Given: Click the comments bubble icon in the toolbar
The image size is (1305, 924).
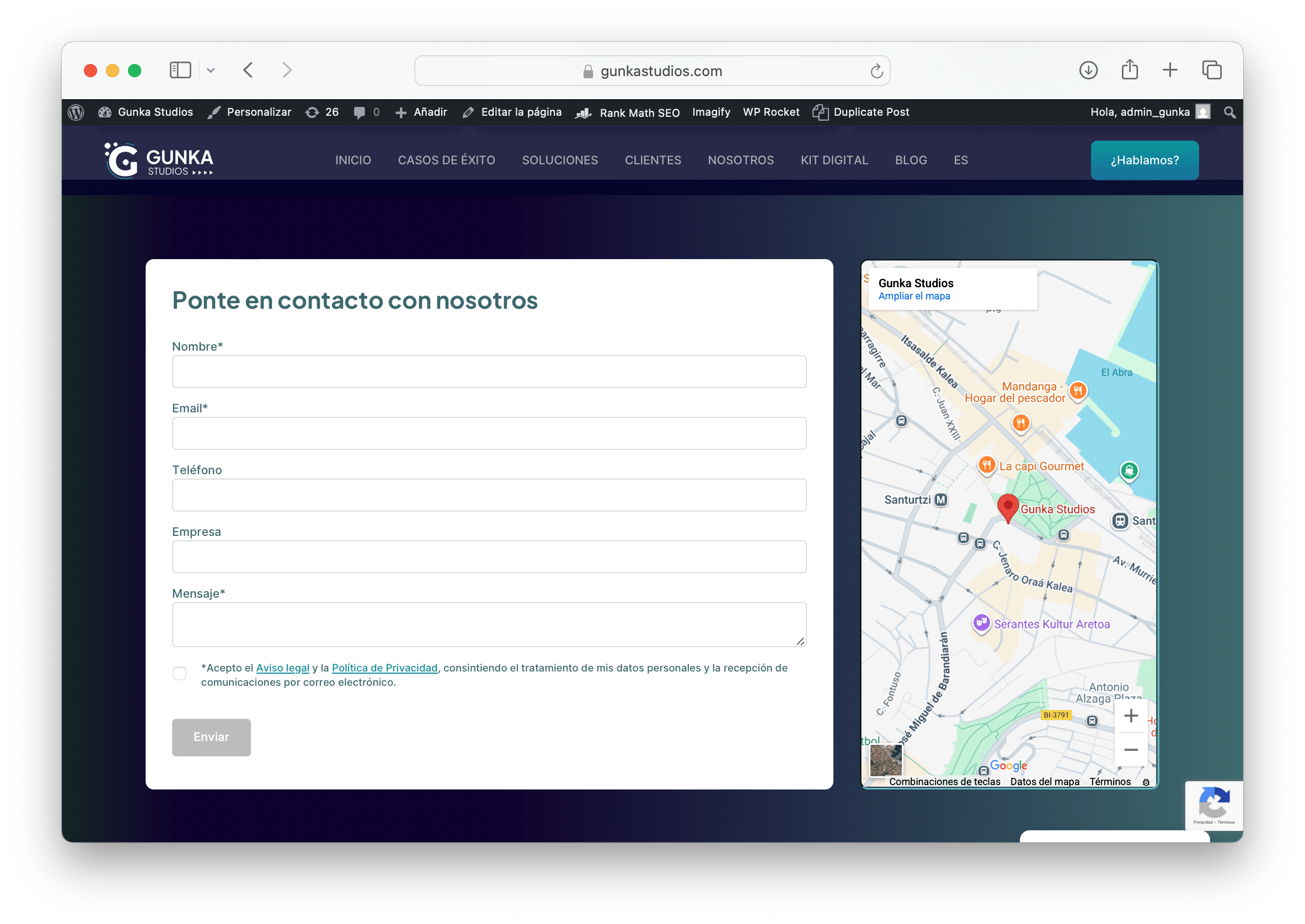Looking at the screenshot, I should tap(360, 111).
